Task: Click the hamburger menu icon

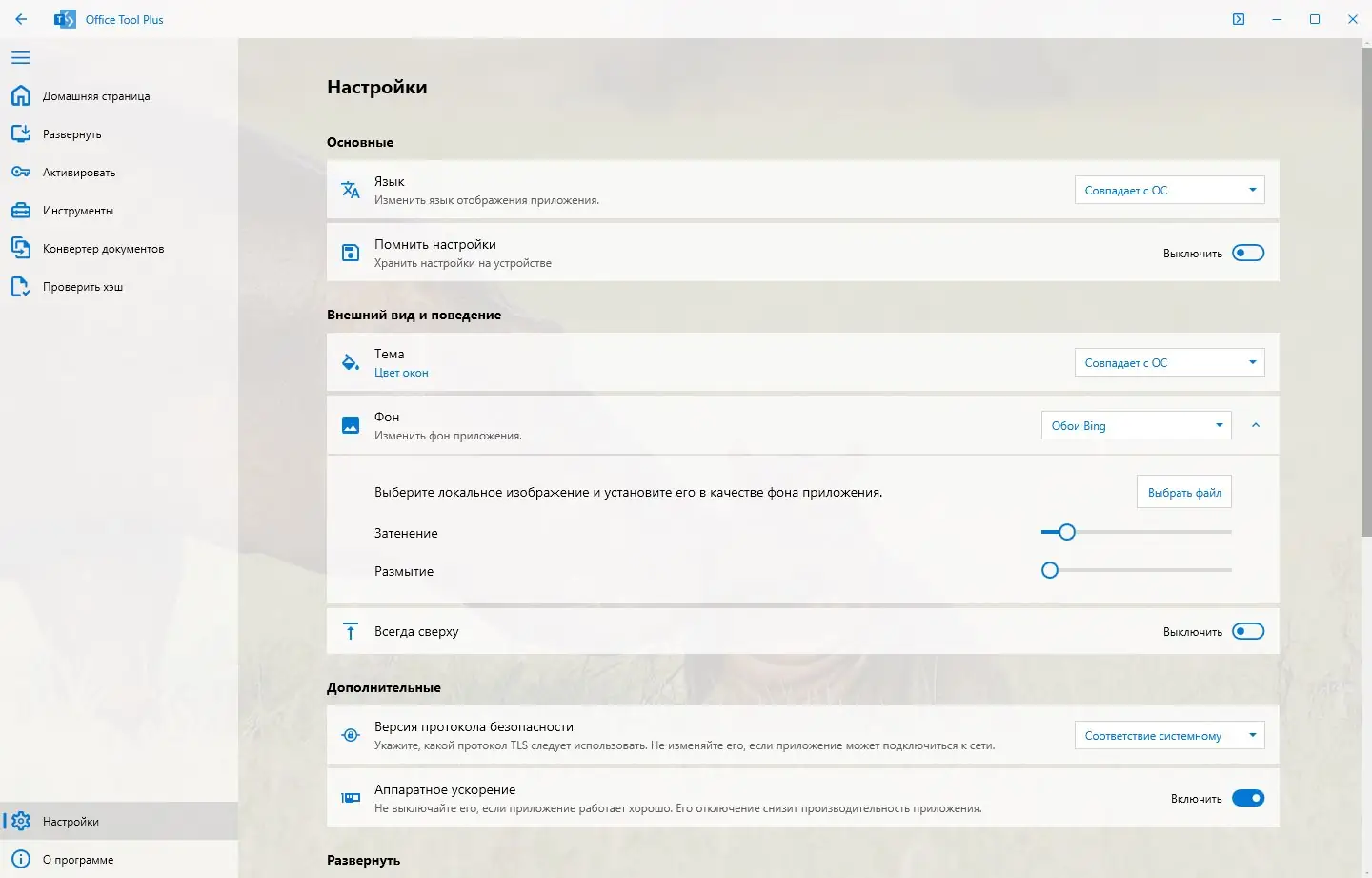Action: (x=21, y=58)
